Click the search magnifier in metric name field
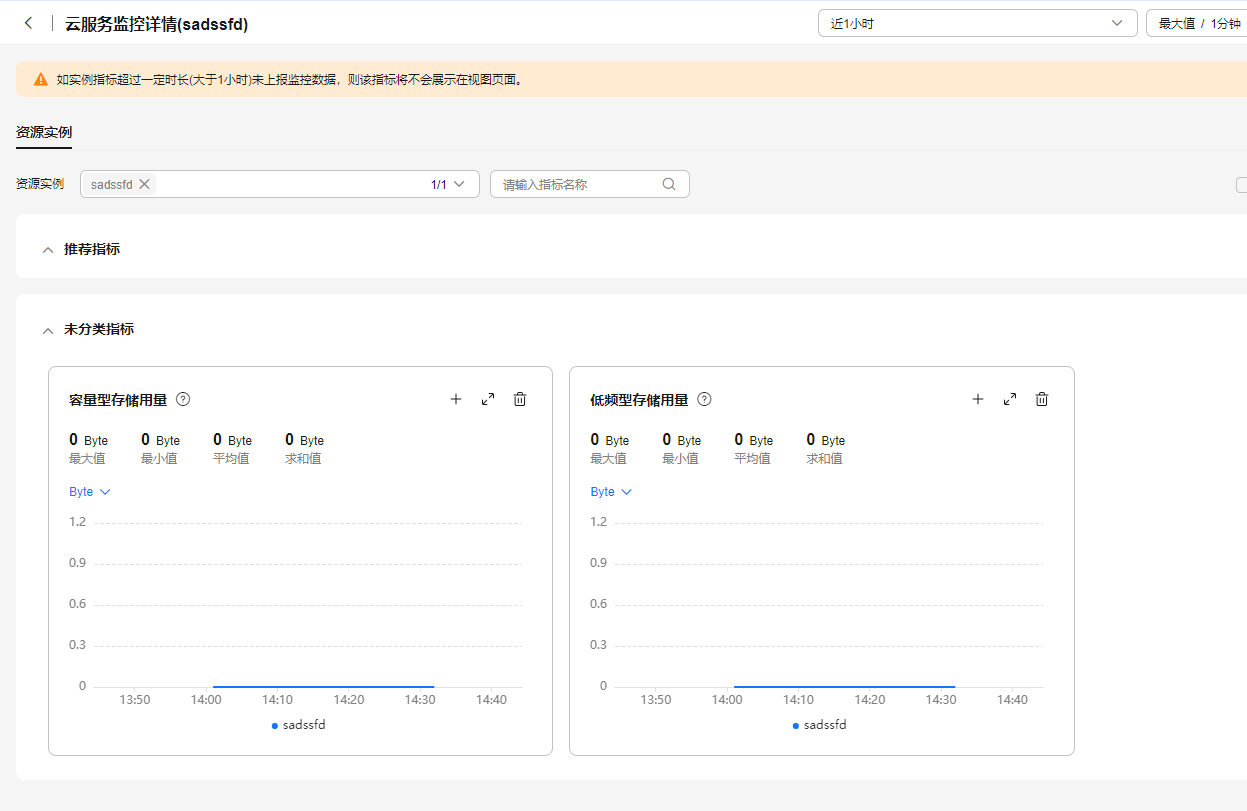Image resolution: width=1247 pixels, height=811 pixels. click(669, 184)
